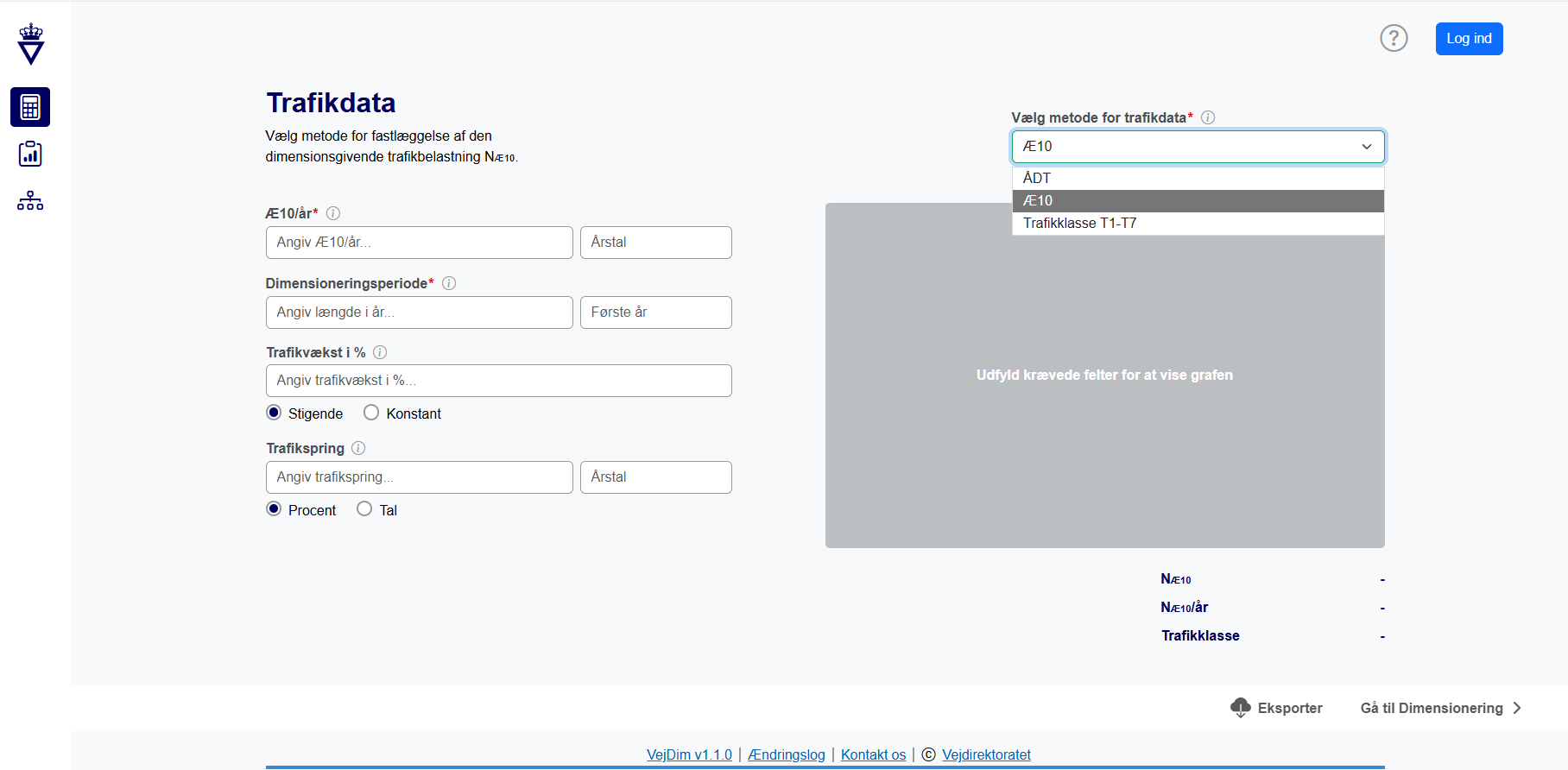Screen dimensions: 1568x770
Task: Show info for Æ10/år field
Action: (333, 213)
